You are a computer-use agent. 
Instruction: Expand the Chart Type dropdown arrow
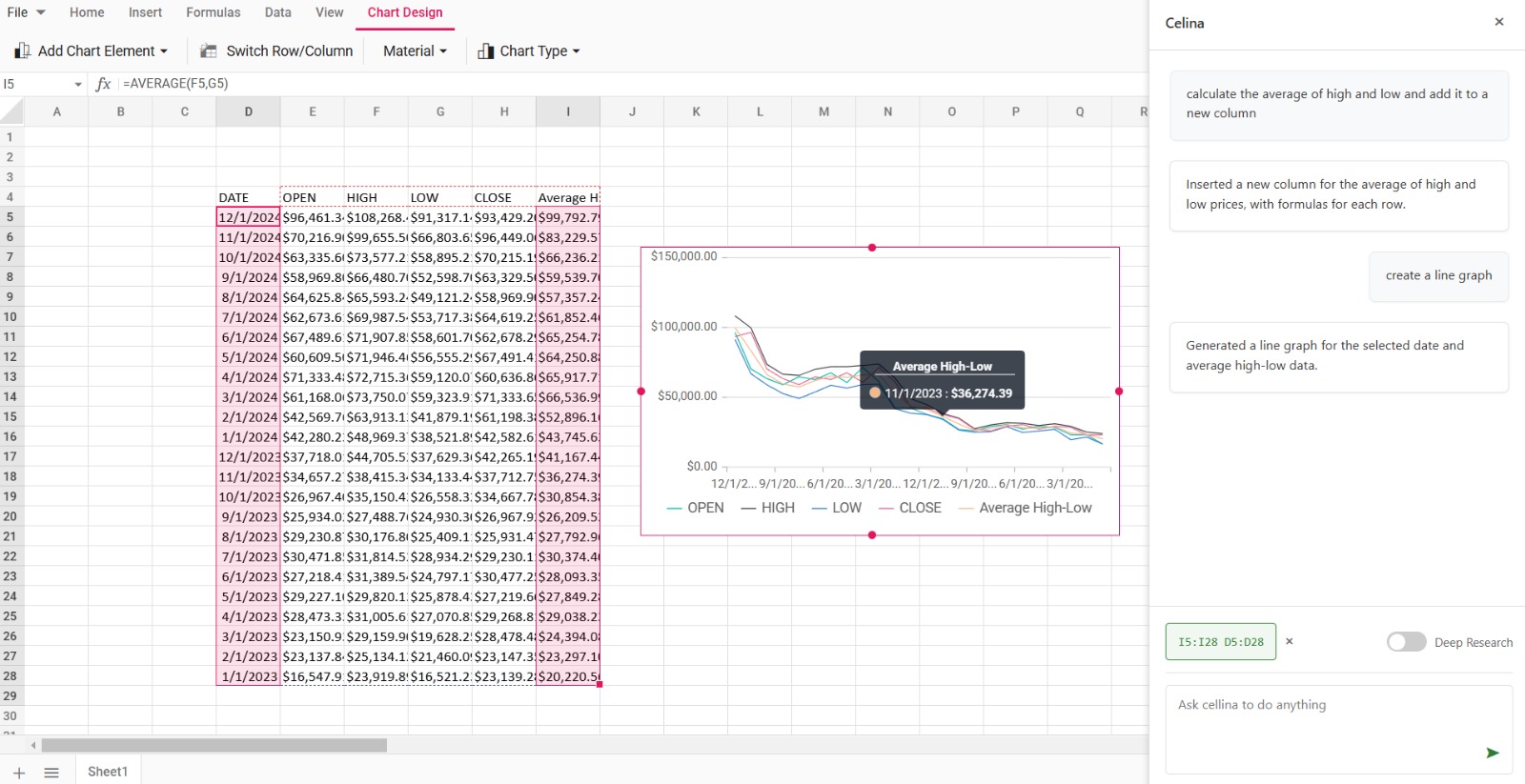tap(576, 51)
